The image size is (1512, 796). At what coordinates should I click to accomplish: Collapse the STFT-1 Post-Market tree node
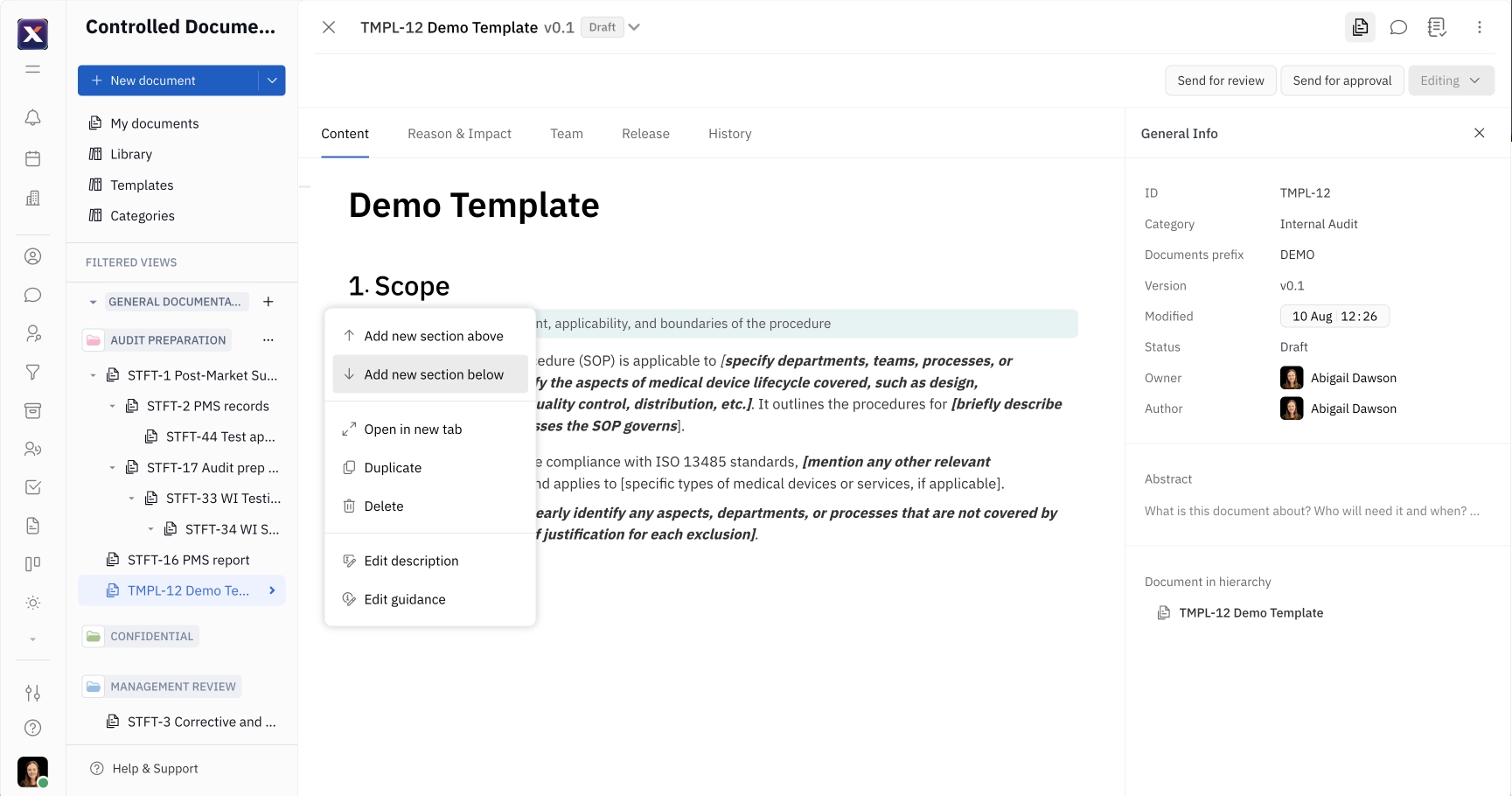tap(94, 375)
